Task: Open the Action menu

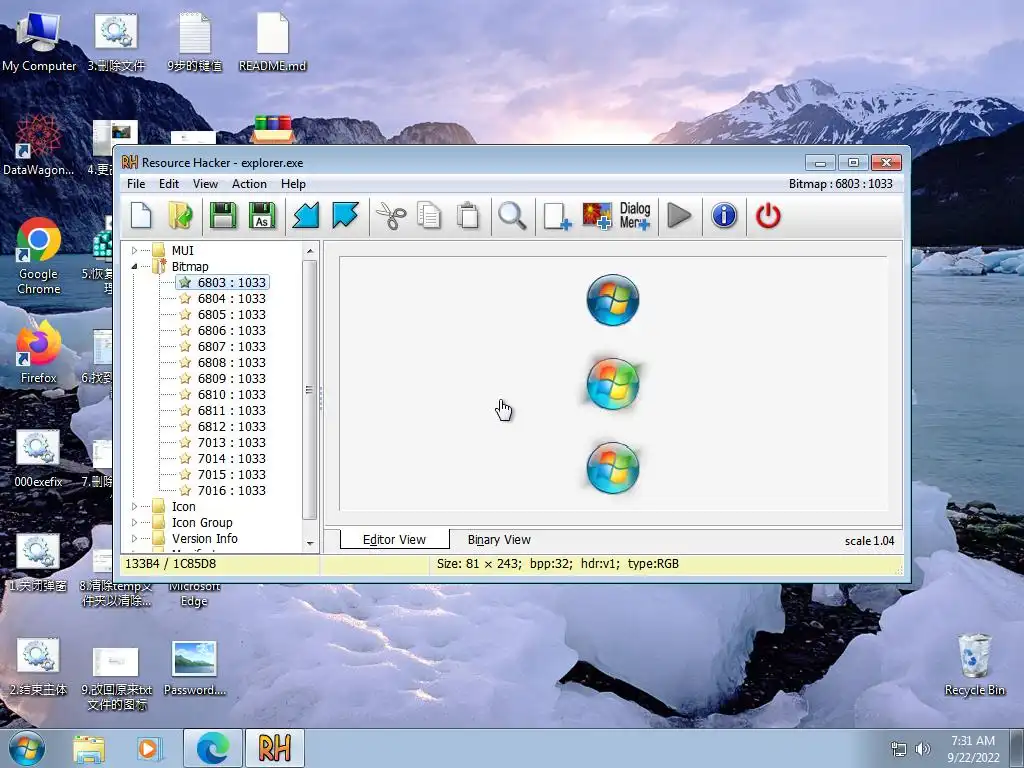Action: (249, 184)
